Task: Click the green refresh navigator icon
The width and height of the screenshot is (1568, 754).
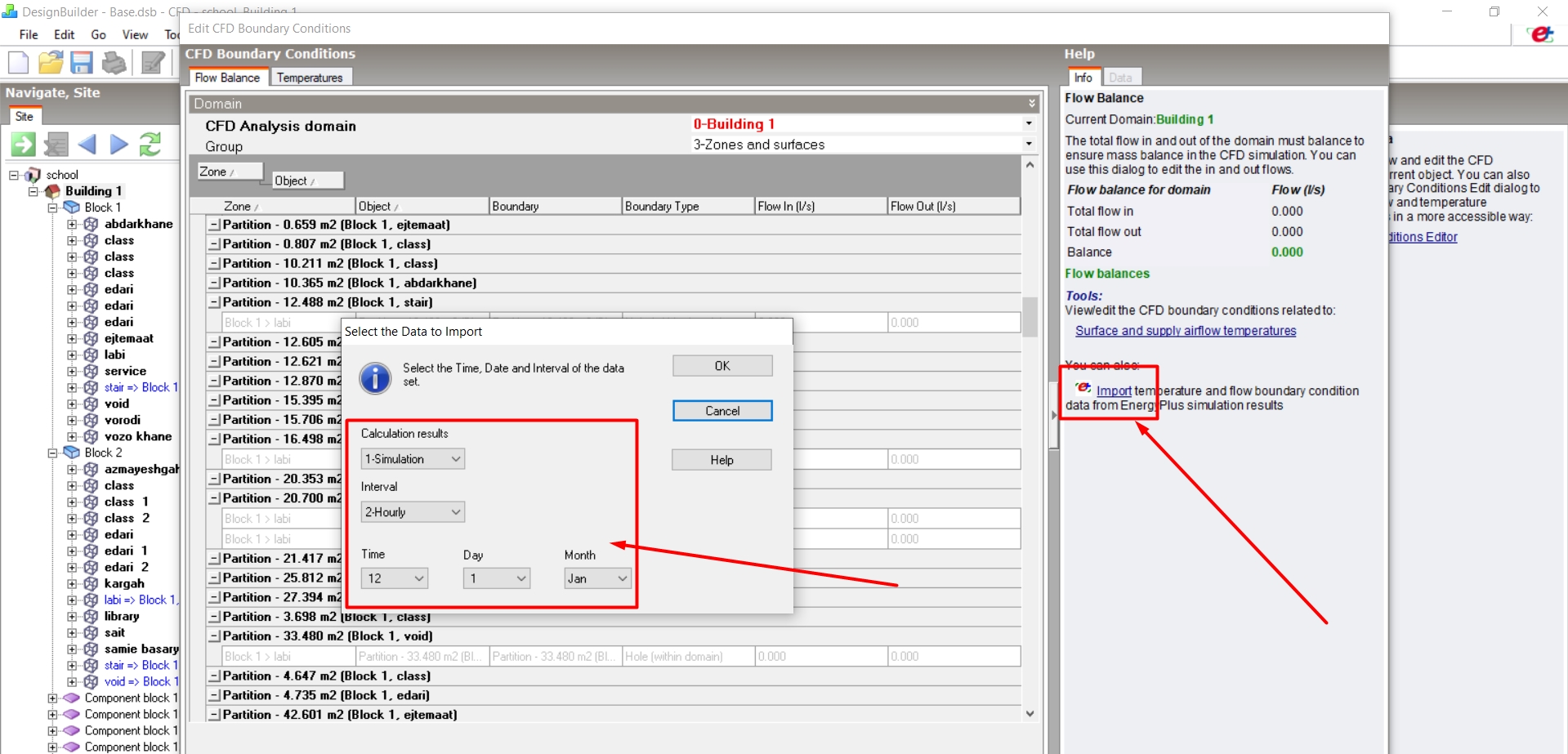Action: [150, 145]
